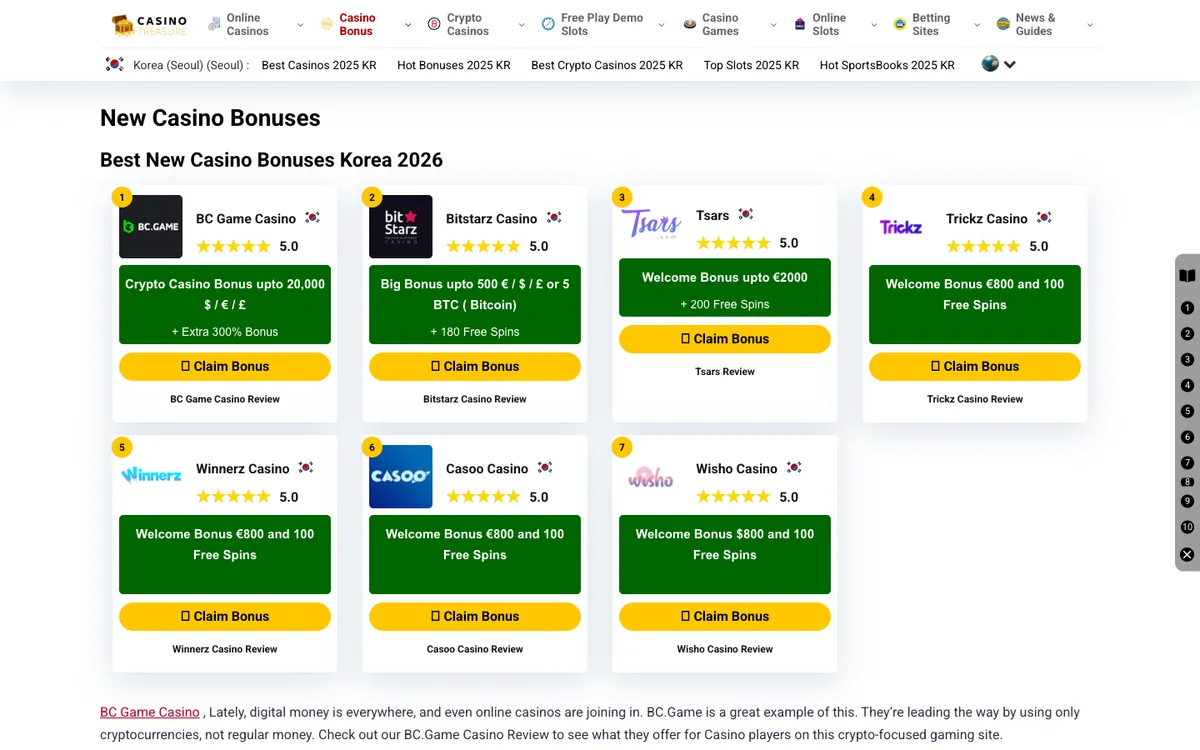Viewport: 1200px width, 750px height.
Task: Click Korean flag beside Wisho Casino
Action: pyautogui.click(x=793, y=467)
